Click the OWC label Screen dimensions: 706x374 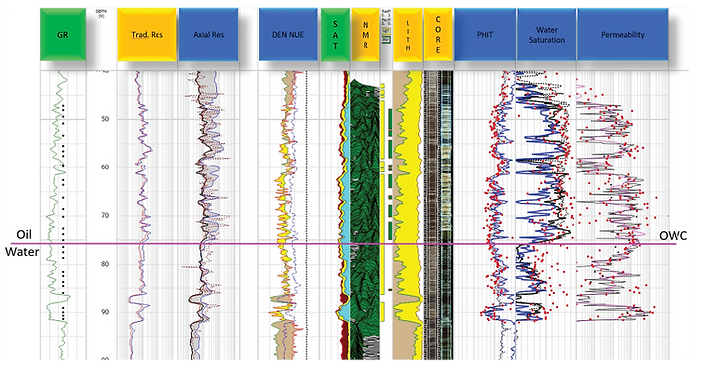coord(673,236)
